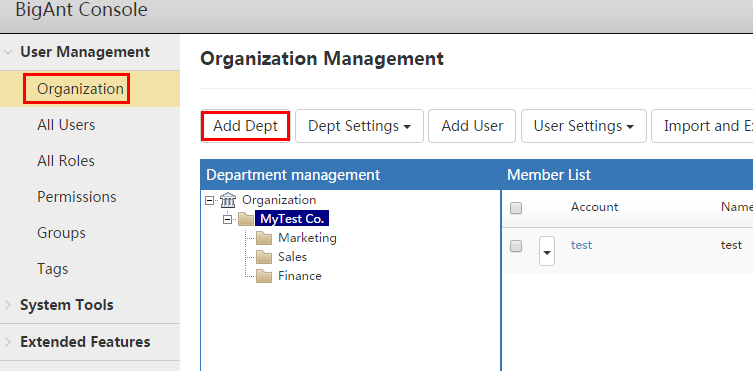Viewport: 753px width, 371px height.
Task: Click the Add User button
Action: (472, 126)
